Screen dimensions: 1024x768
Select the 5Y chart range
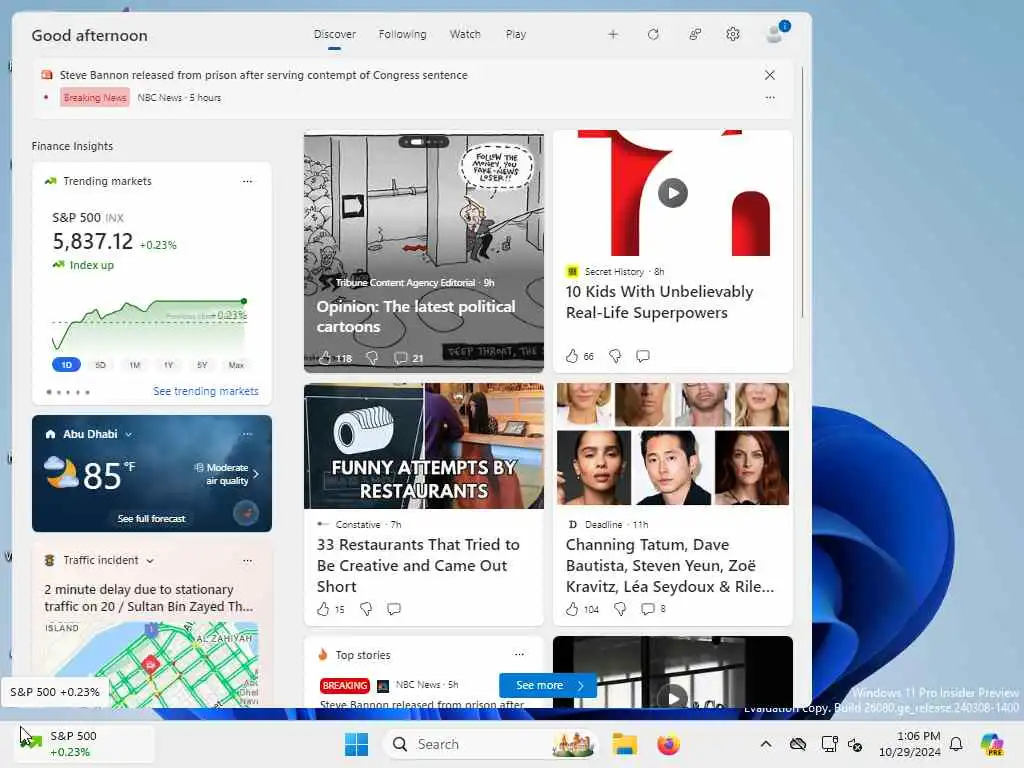pyautogui.click(x=202, y=365)
